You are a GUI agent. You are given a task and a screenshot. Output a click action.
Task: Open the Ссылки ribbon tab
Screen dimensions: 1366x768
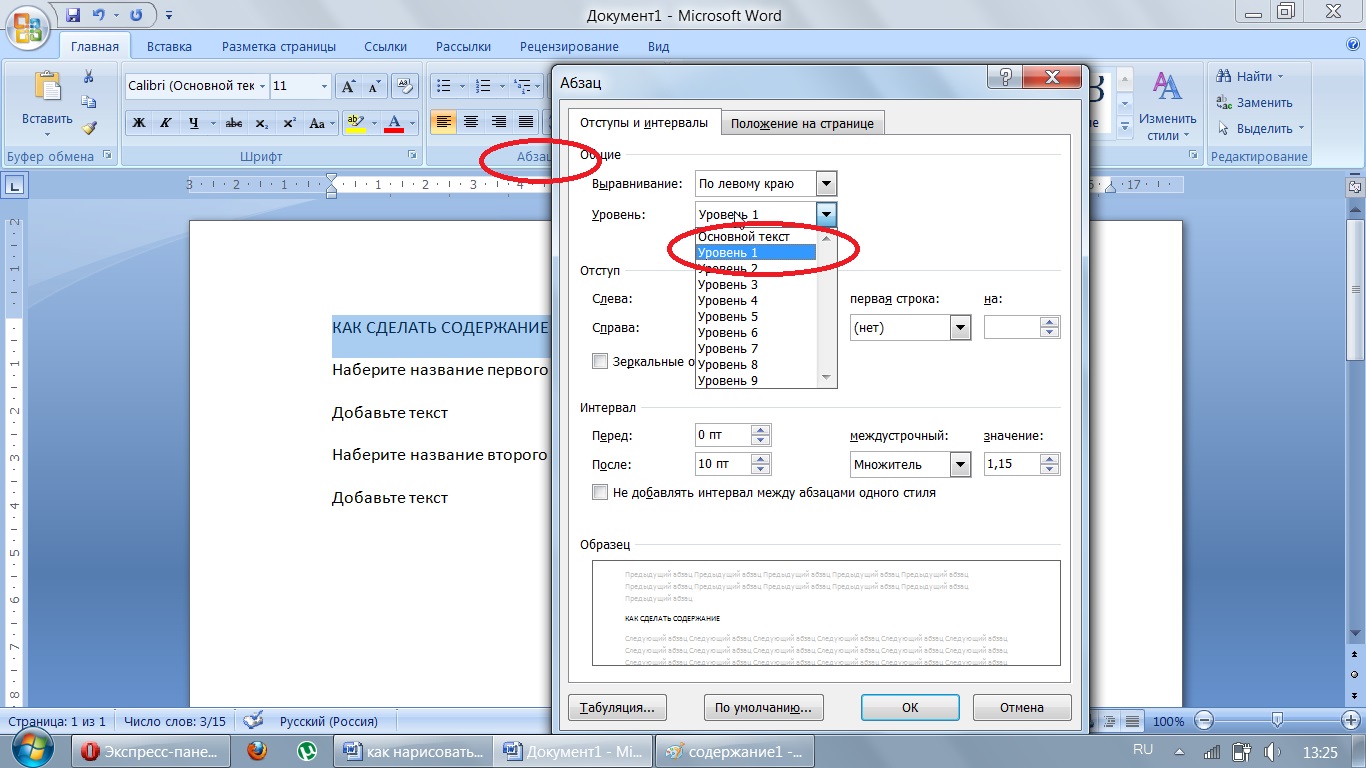(385, 46)
